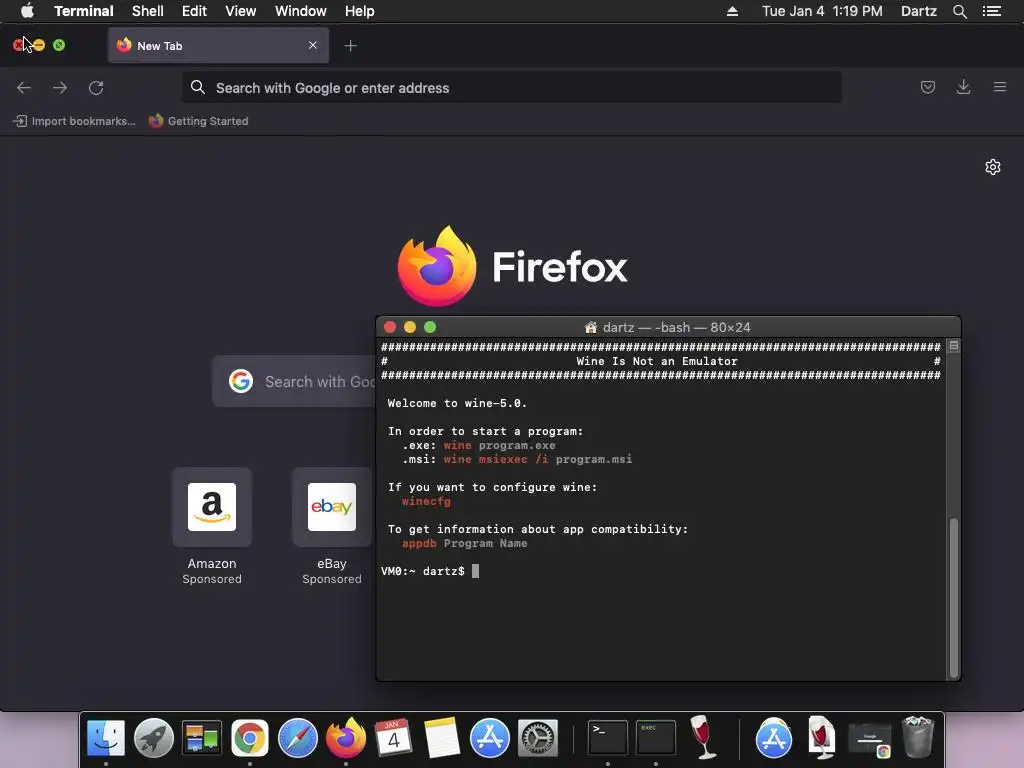Open the Applications folder stack in dock
1024x768 pixels.
coord(774,738)
